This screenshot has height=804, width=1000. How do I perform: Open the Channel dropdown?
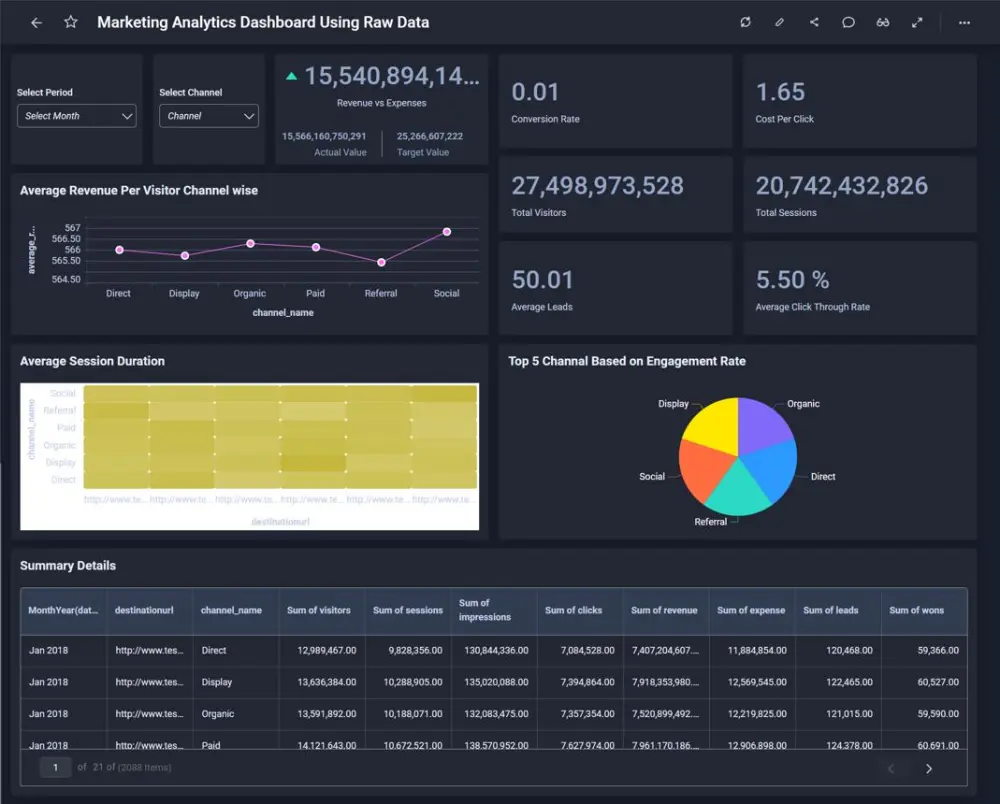click(x=209, y=116)
